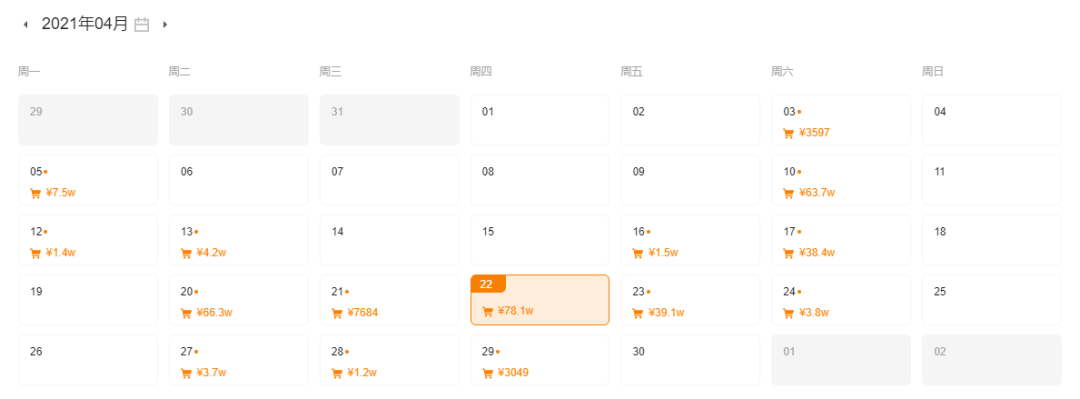The image size is (1080, 399).
Task: Open the ¥39.1w amount on day 23
Action: [x=666, y=313]
